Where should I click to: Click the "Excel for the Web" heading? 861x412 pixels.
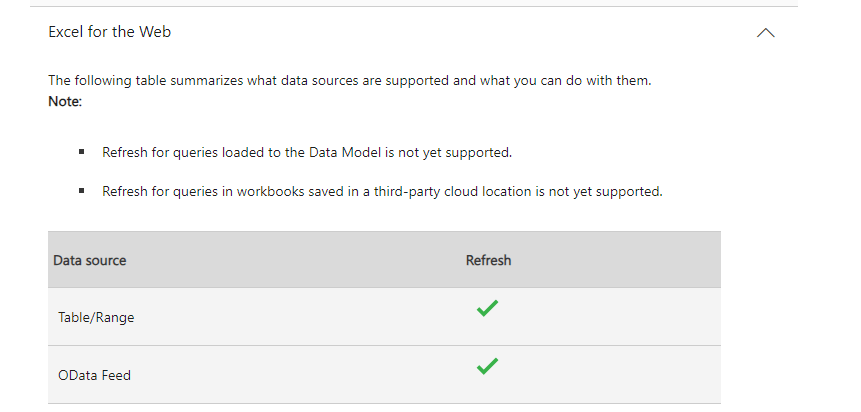pos(109,32)
